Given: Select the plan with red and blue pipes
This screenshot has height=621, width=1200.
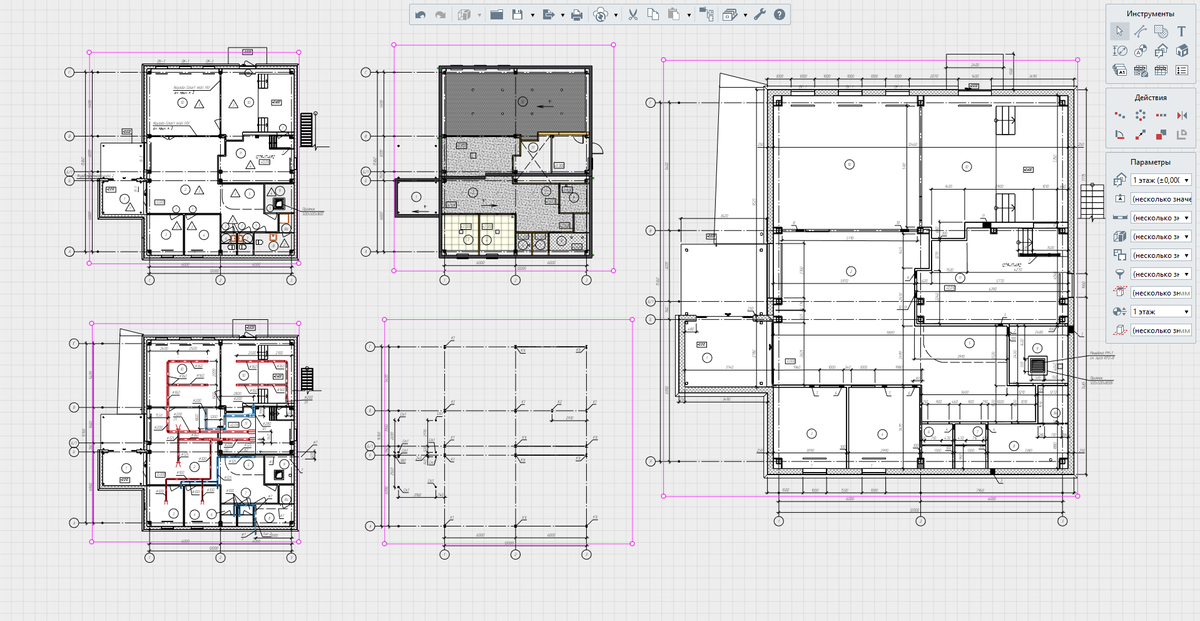Looking at the screenshot, I should (196, 432).
